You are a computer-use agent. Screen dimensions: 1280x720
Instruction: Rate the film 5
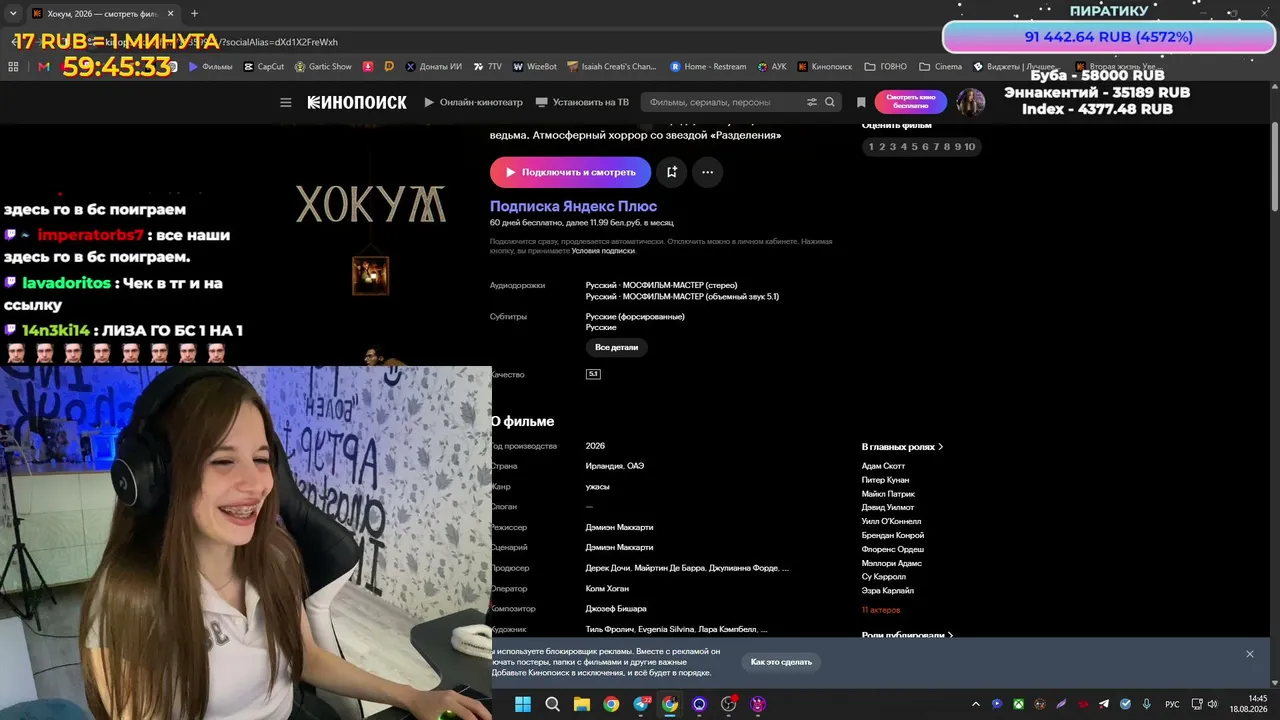tap(914, 147)
